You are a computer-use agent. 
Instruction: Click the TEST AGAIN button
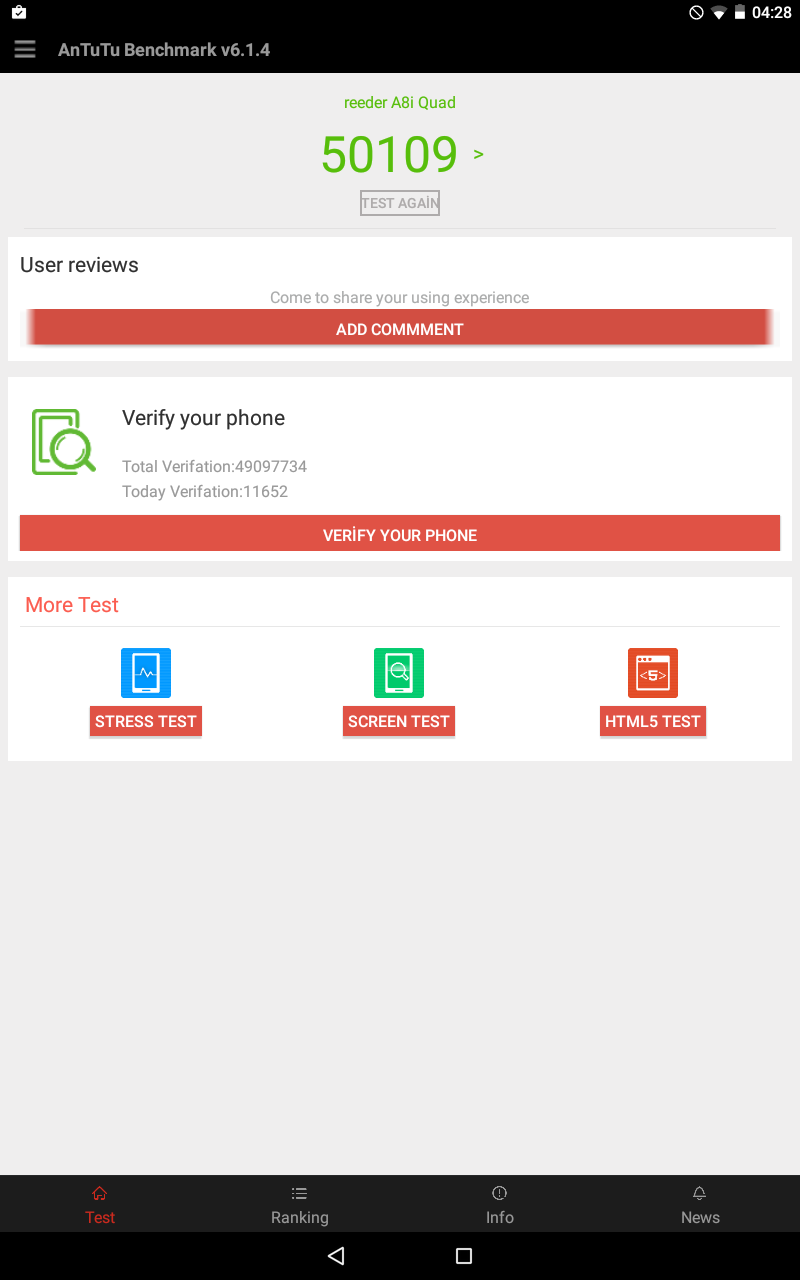[400, 203]
